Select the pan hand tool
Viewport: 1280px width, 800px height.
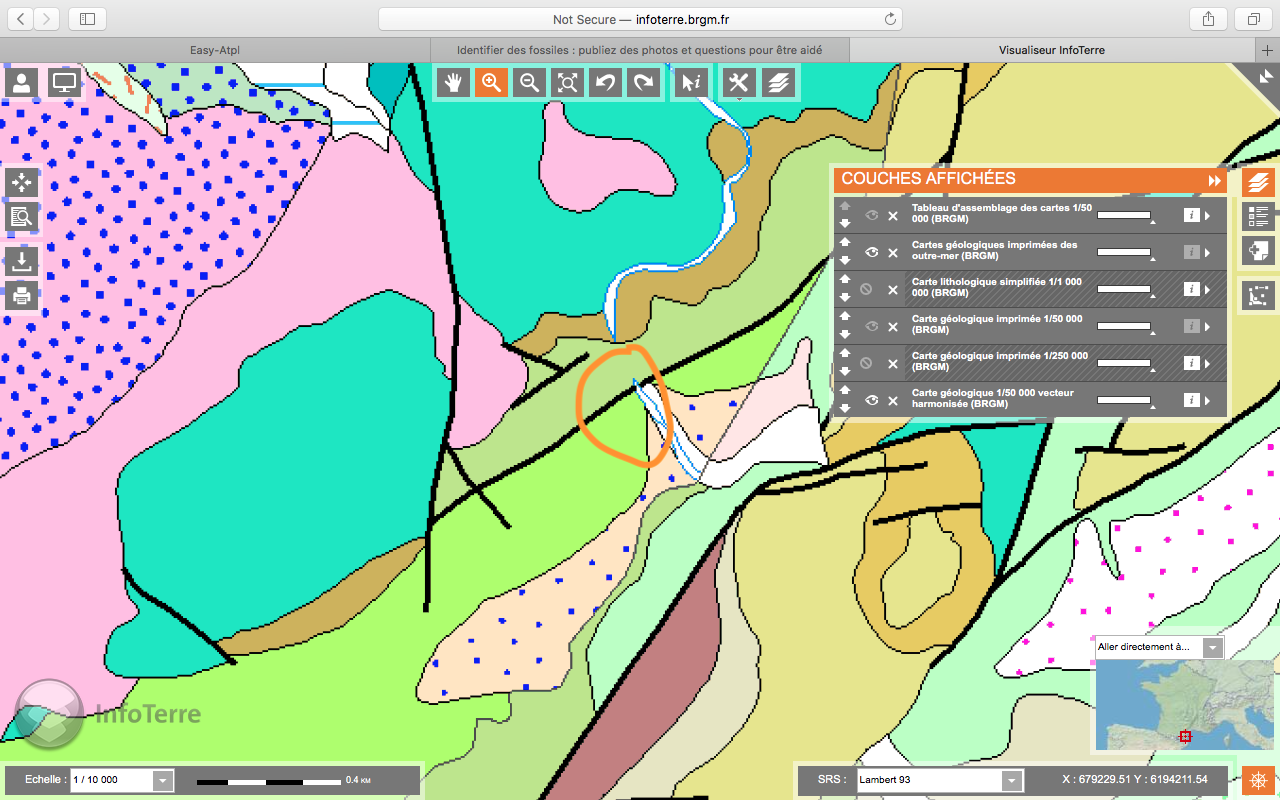453,83
